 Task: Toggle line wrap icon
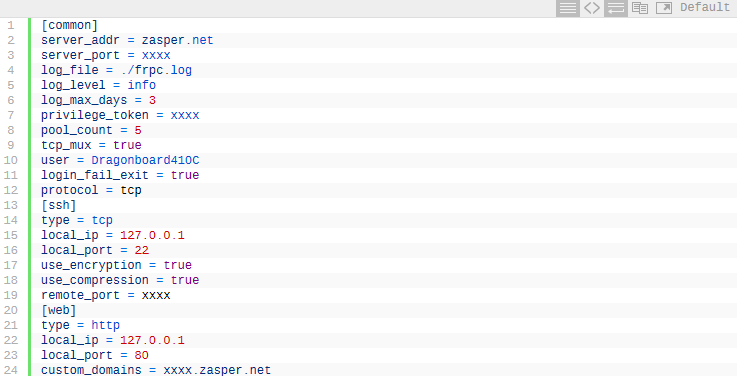point(616,8)
